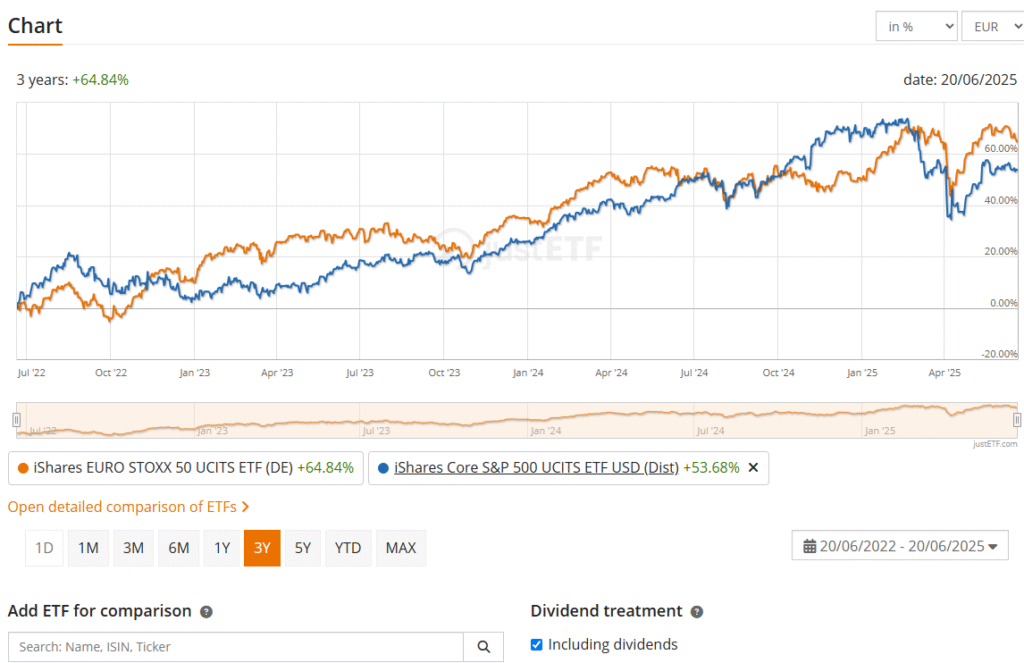1024x663 pixels.
Task: Open the 'in %' display dropdown
Action: tap(916, 27)
